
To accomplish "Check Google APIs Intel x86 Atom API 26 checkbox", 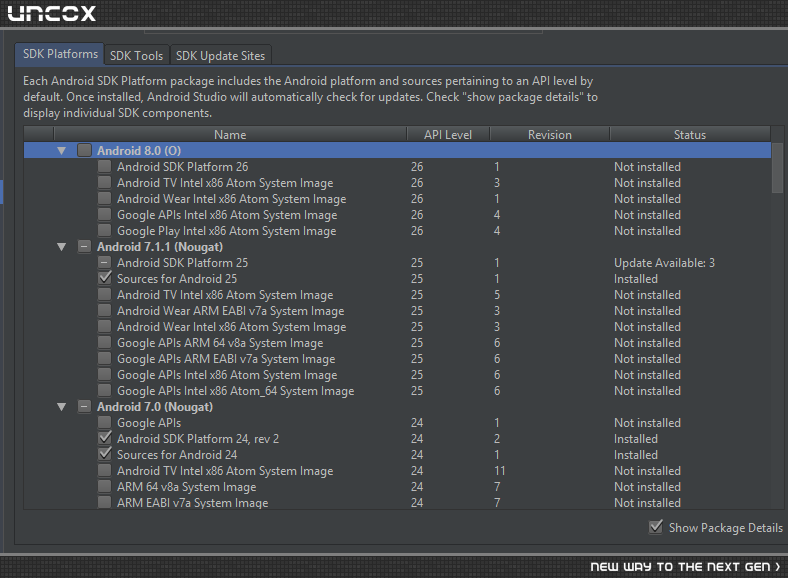I will (x=105, y=215).
